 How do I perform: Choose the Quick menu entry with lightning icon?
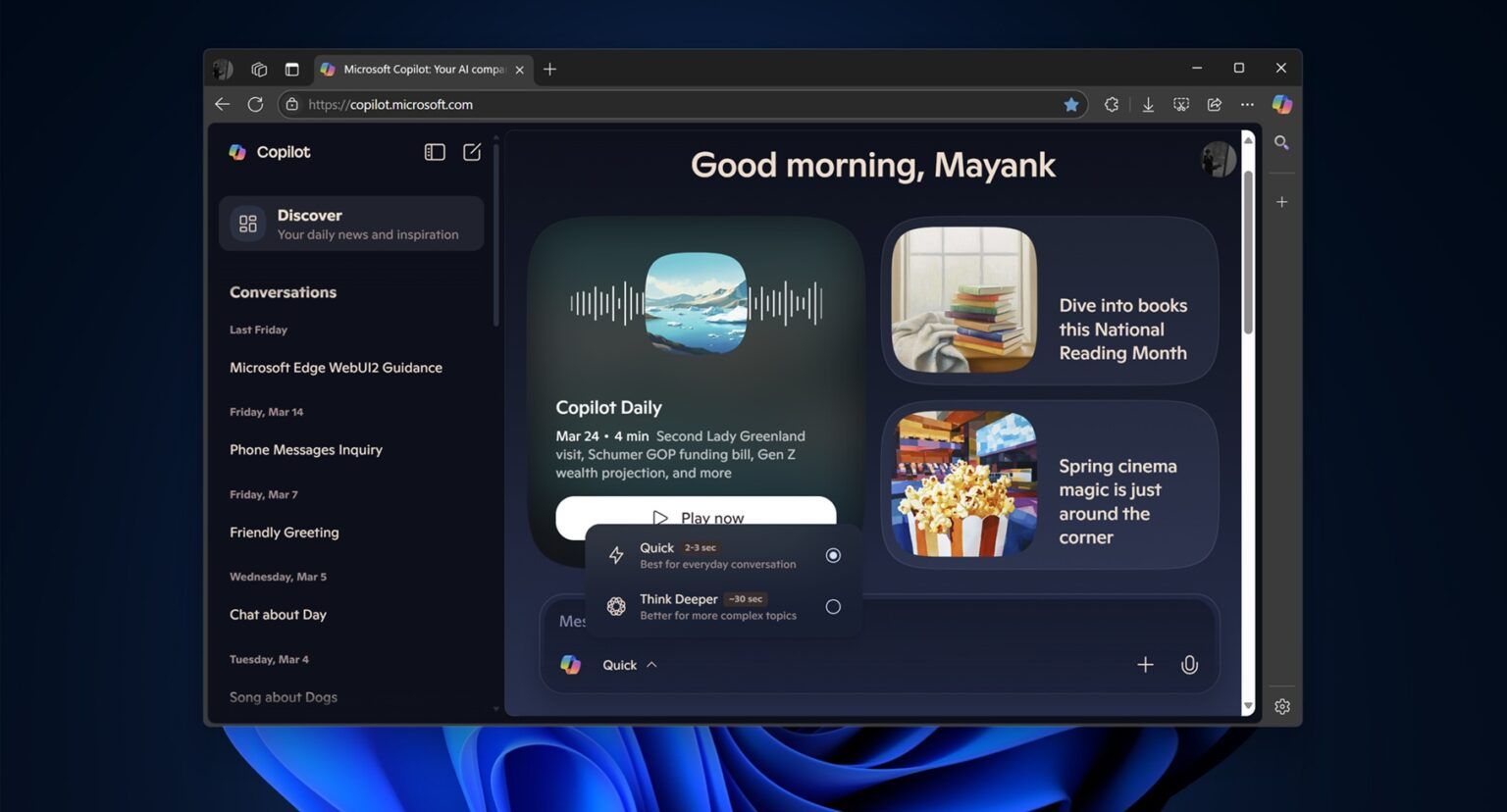723,555
